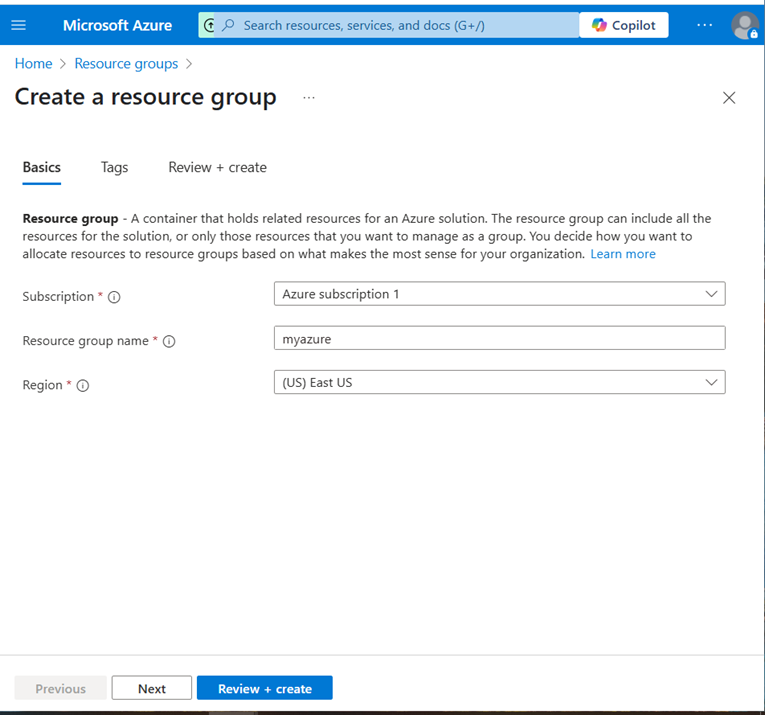
Task: Click the Microsoft Azure logo text
Action: 117,25
